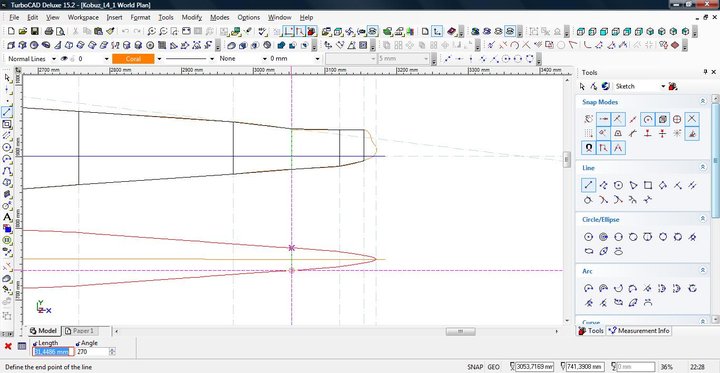Open the properties icon beside the cancel X
The height and width of the screenshot is (373, 720).
(x=22, y=346)
